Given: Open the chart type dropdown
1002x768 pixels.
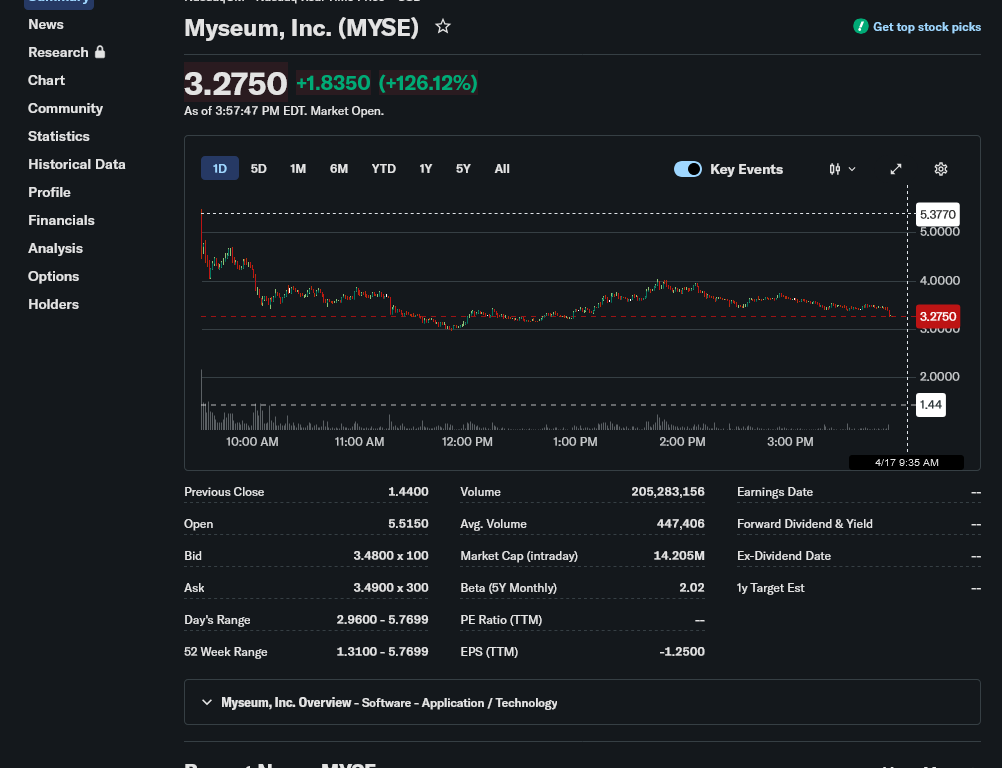Looking at the screenshot, I should click(842, 169).
